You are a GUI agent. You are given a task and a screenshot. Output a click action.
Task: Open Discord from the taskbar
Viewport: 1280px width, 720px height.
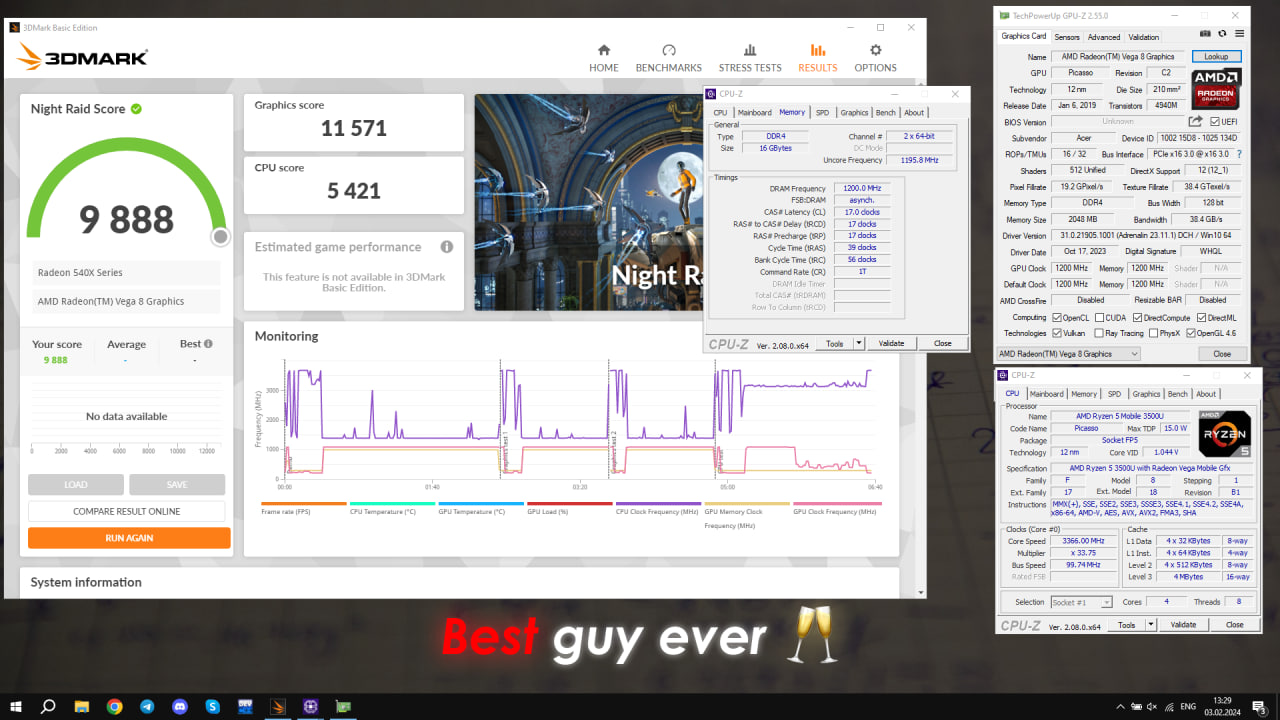click(180, 706)
